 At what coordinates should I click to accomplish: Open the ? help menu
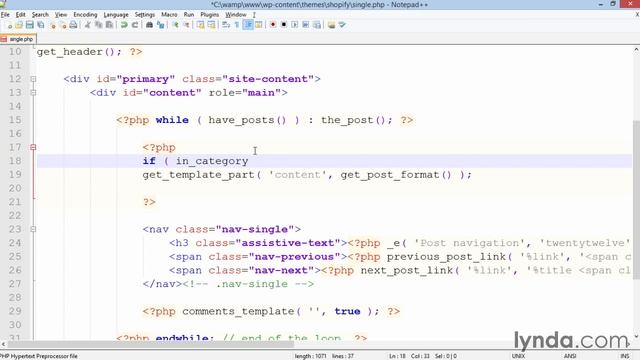254,15
